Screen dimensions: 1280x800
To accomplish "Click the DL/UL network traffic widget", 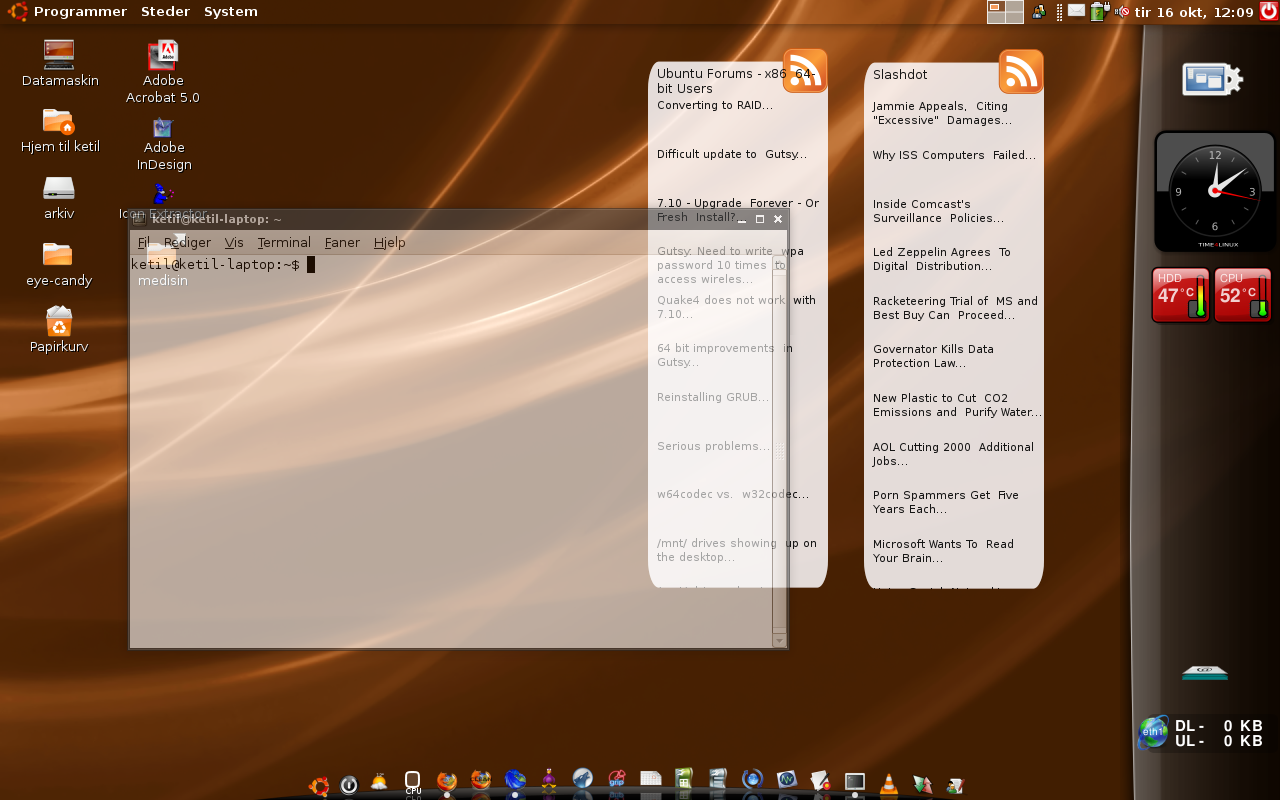I will tap(1201, 733).
